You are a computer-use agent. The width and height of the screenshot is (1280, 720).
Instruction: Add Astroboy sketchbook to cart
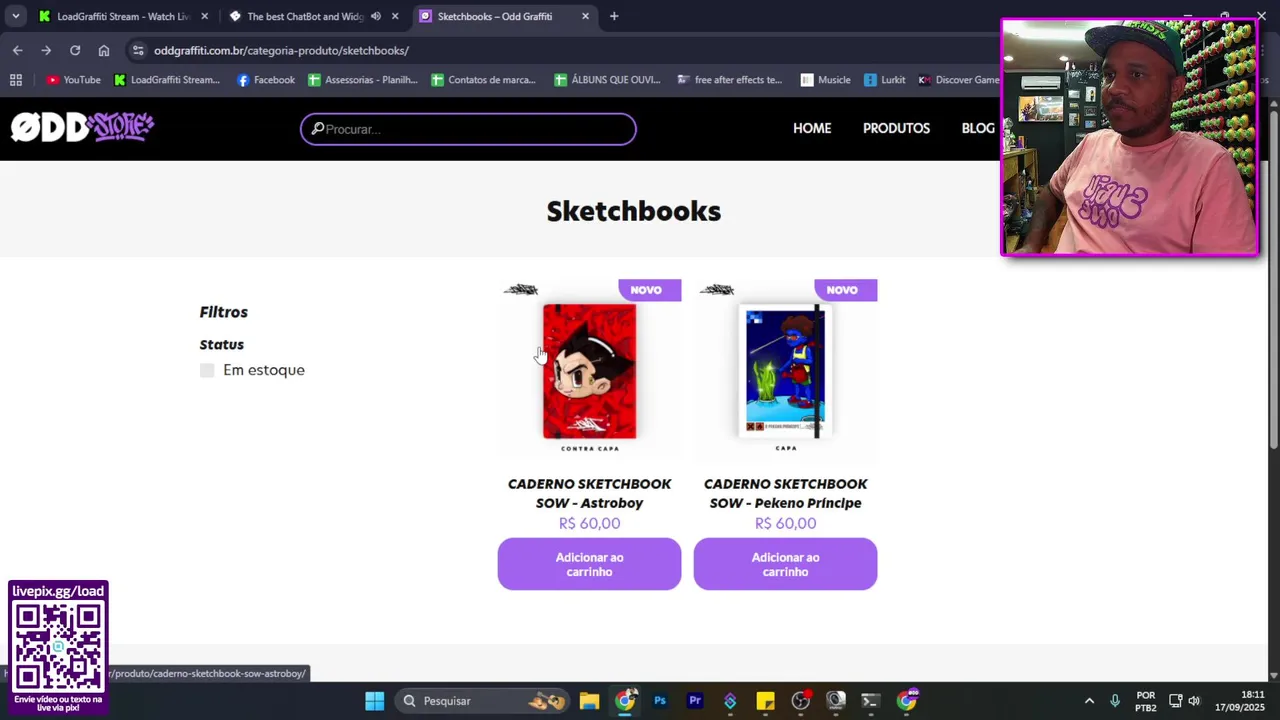(589, 564)
